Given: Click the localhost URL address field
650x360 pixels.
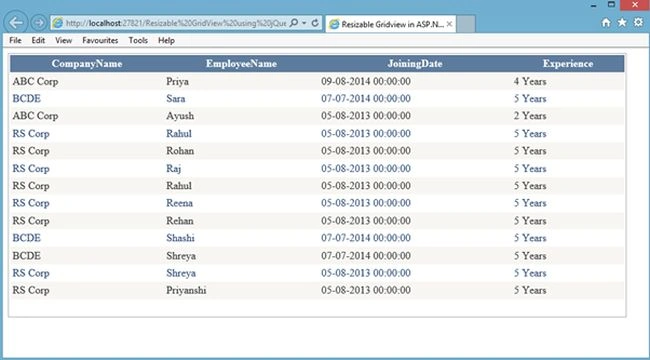Looking at the screenshot, I should (x=176, y=23).
